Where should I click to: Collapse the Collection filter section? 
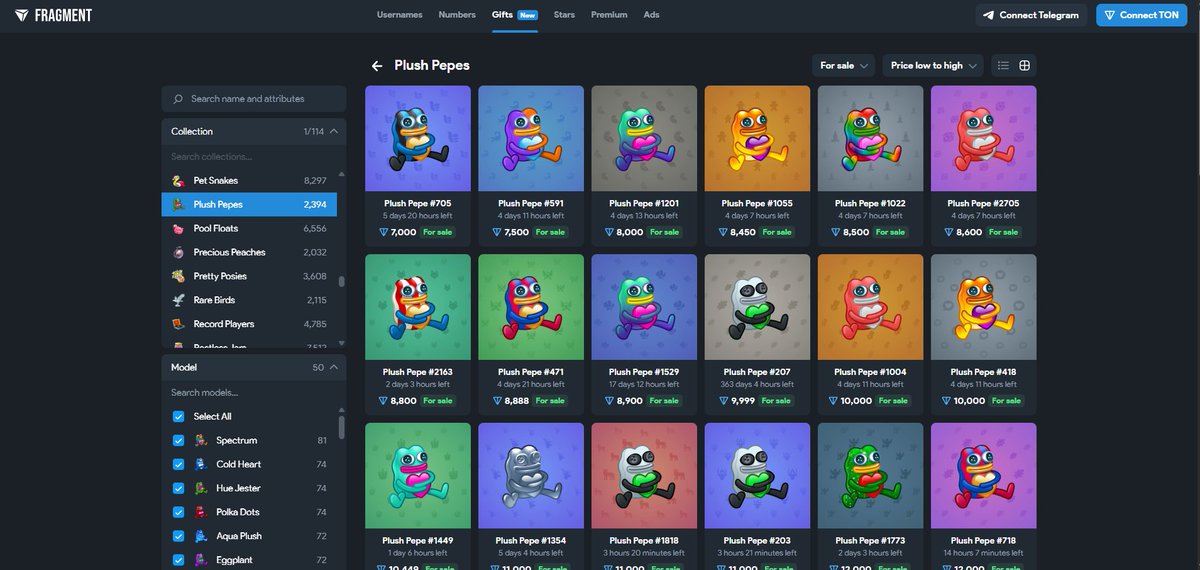[x=254, y=131]
